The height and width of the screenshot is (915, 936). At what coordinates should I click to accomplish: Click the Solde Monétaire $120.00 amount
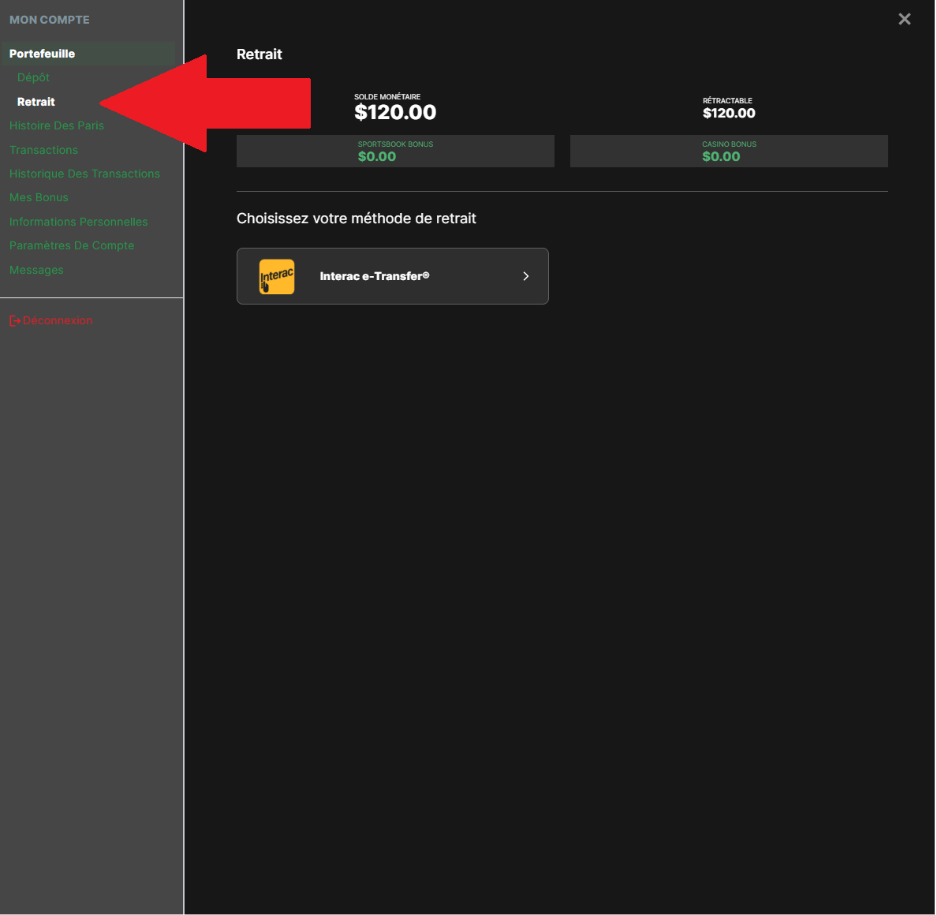click(395, 112)
